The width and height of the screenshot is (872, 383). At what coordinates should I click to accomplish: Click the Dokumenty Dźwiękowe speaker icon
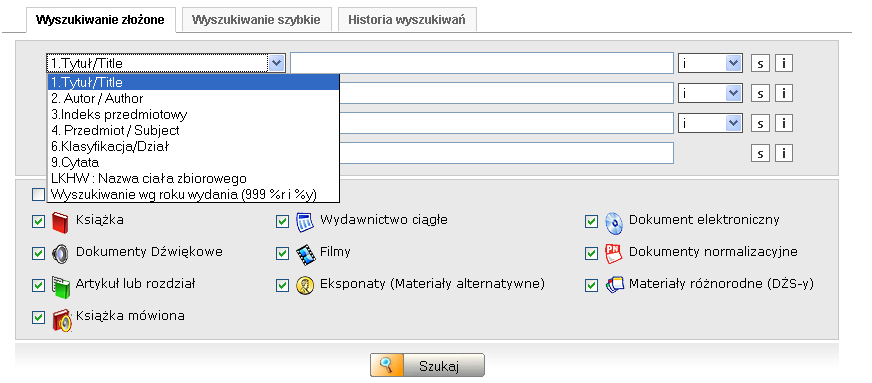coord(60,253)
